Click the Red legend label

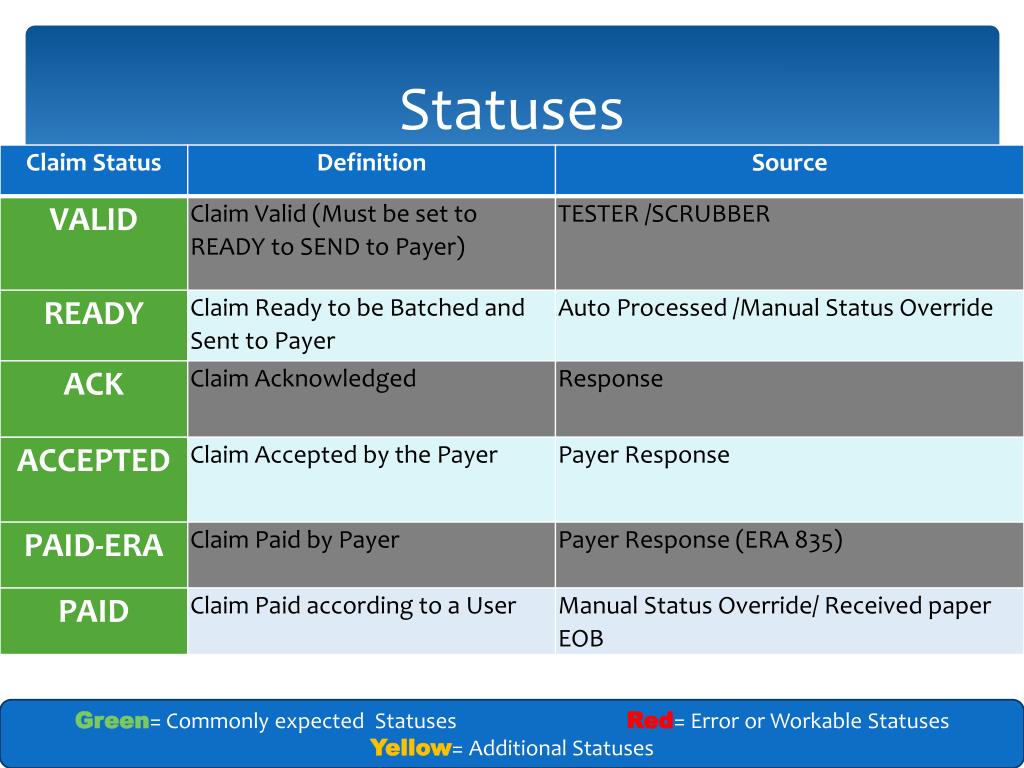tap(650, 720)
